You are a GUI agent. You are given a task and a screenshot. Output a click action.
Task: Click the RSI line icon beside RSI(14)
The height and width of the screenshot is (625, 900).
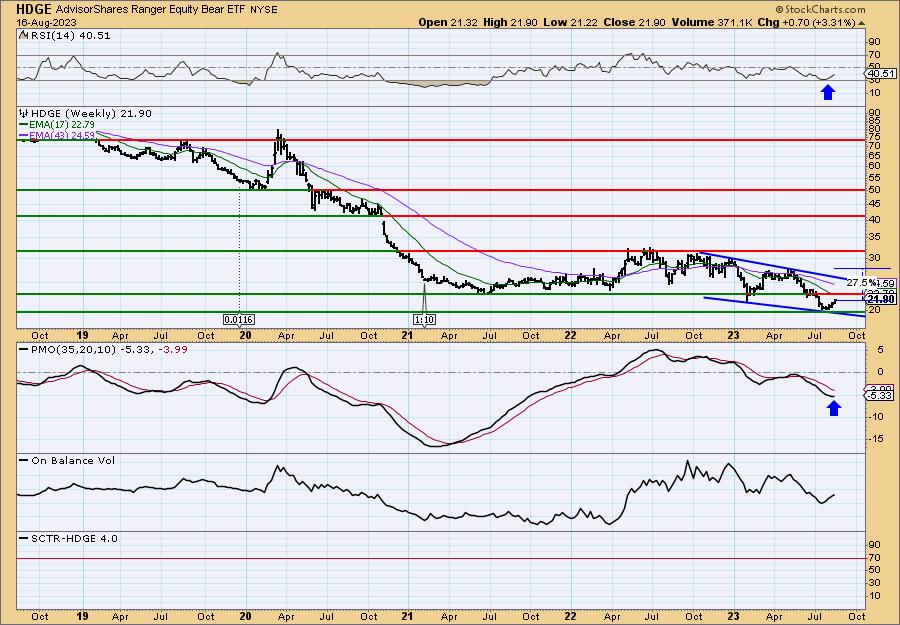(24, 35)
